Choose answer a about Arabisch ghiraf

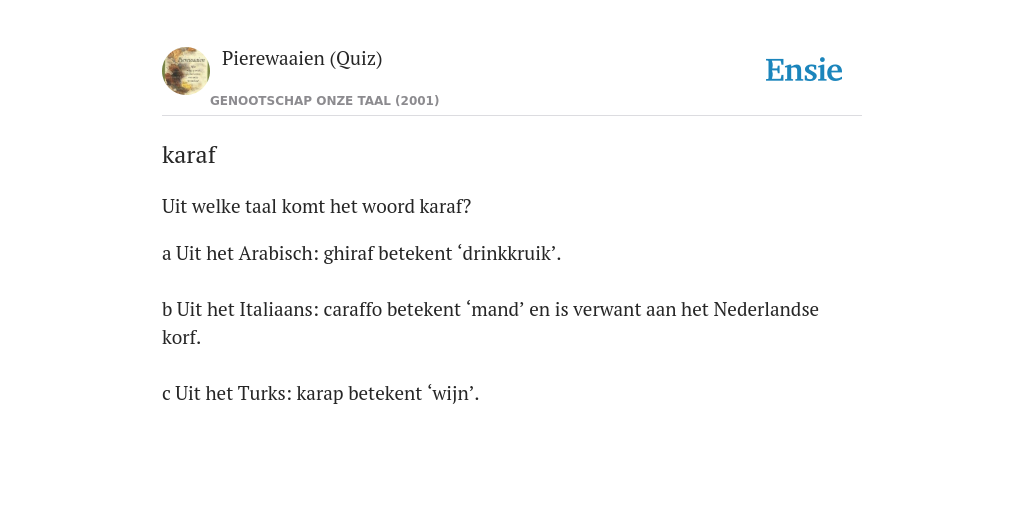(361, 253)
